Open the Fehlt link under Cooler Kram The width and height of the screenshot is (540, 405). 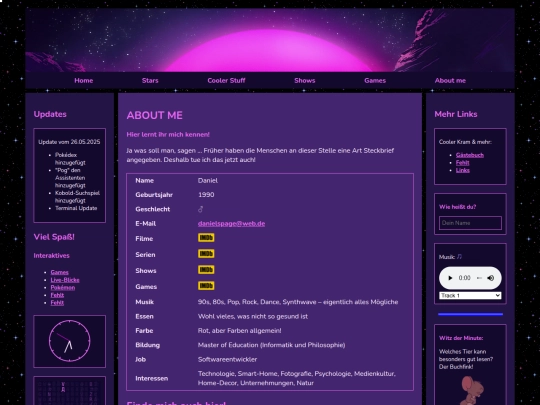(x=463, y=163)
